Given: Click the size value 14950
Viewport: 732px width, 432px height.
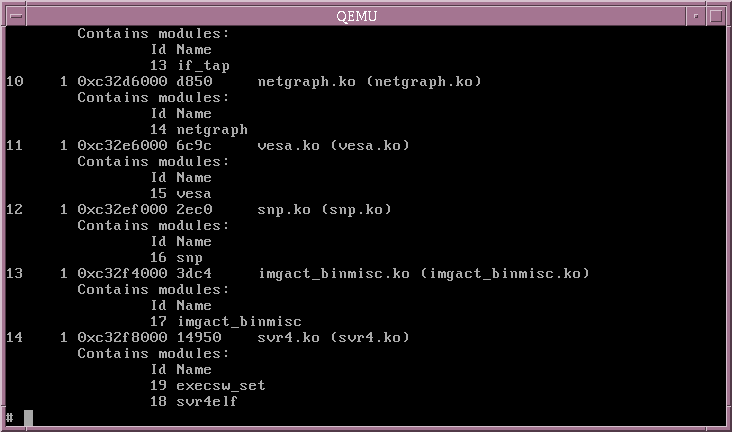Looking at the screenshot, I should 198,338.
